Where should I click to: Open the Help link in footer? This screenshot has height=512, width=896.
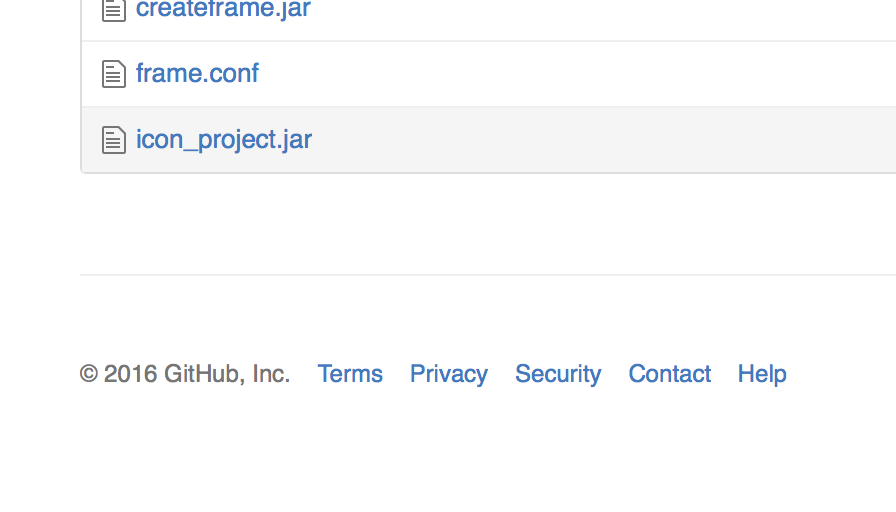(x=762, y=374)
